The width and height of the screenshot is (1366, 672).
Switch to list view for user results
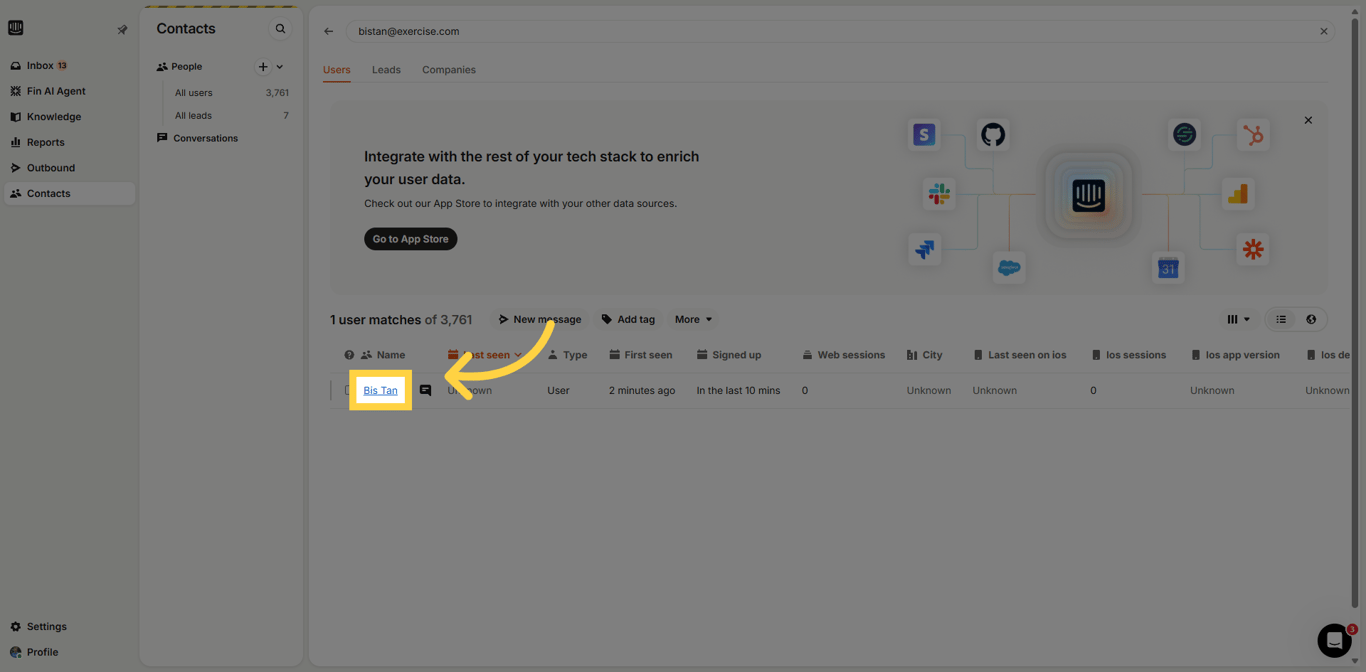point(1281,318)
